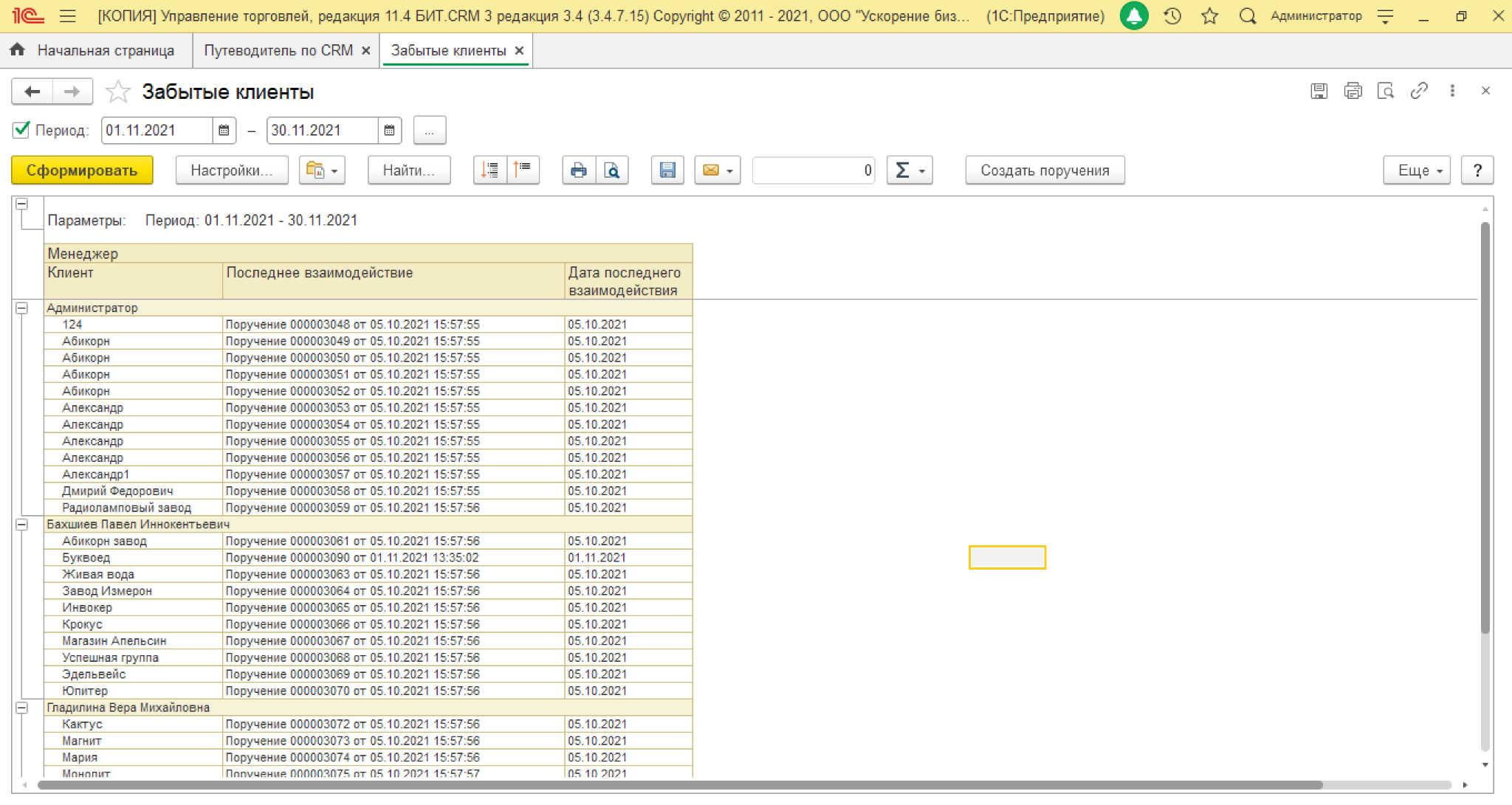Open send by email dropdown
The image size is (1512, 805).
718,170
